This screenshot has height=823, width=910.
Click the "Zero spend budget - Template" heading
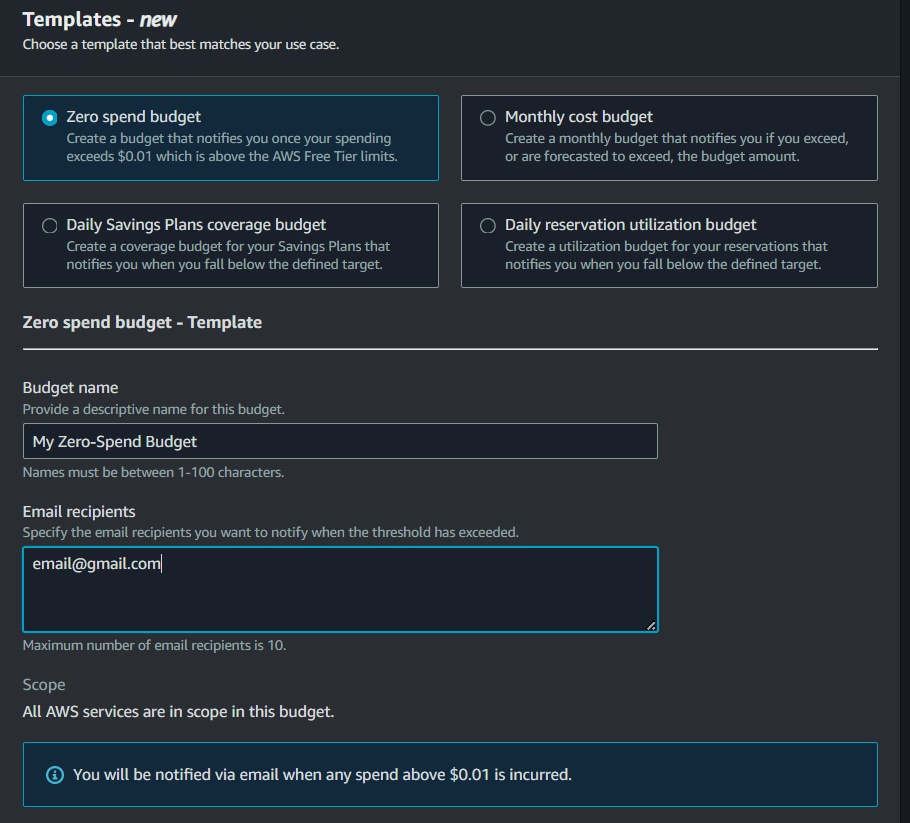[x=142, y=322]
